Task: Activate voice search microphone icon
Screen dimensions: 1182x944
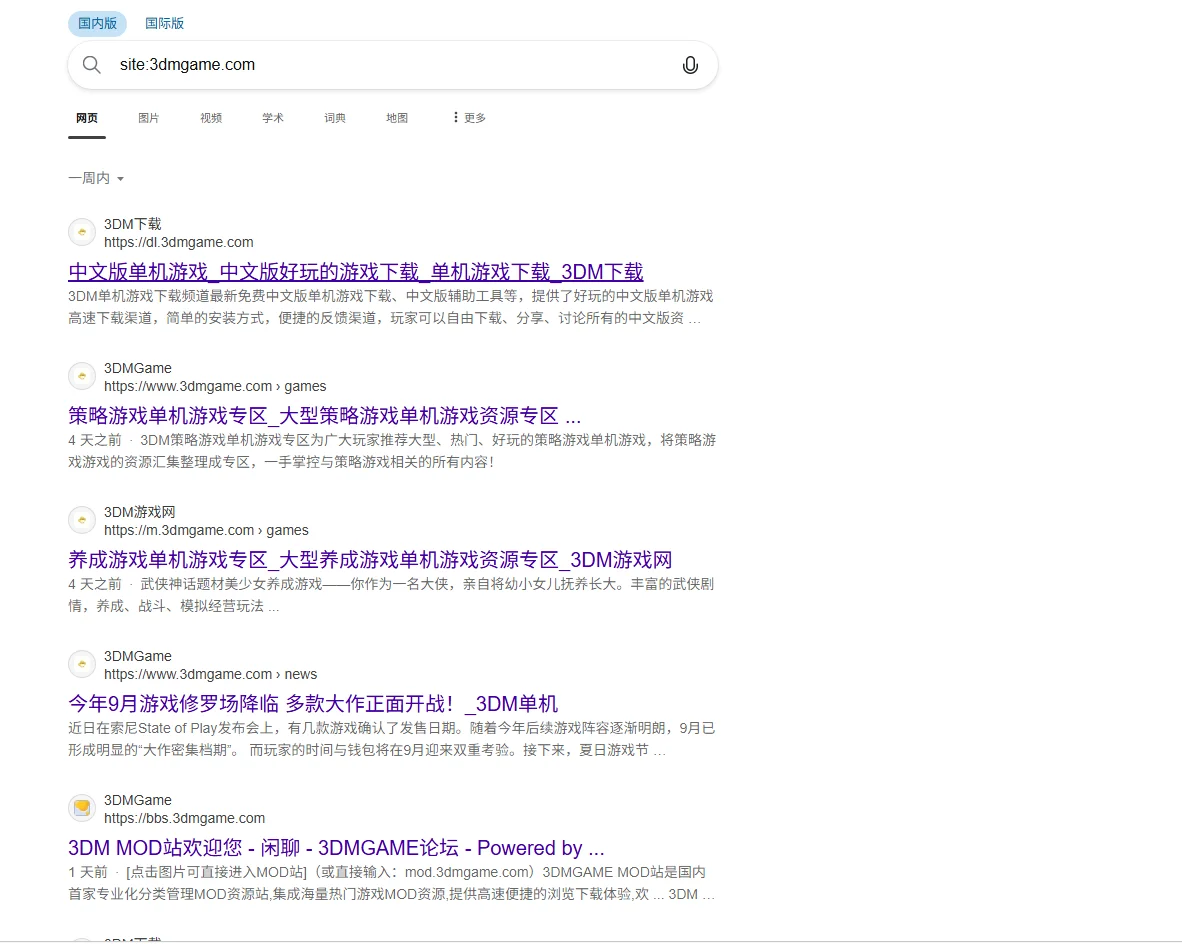Action: 690,65
